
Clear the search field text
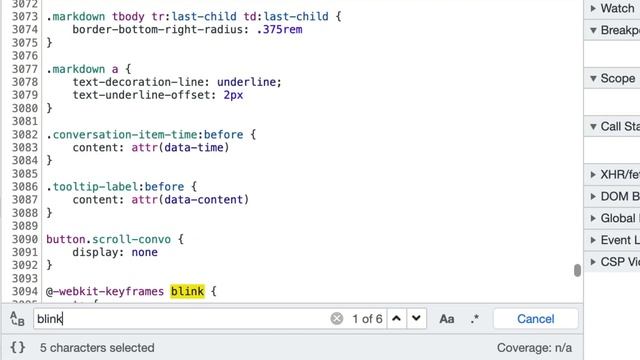(x=337, y=318)
